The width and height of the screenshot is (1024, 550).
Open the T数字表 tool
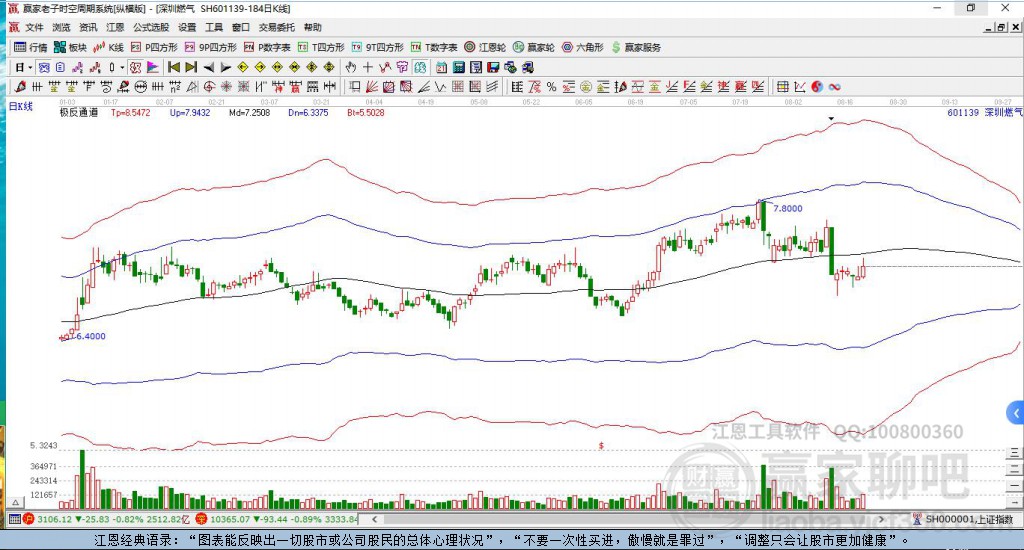[434, 47]
